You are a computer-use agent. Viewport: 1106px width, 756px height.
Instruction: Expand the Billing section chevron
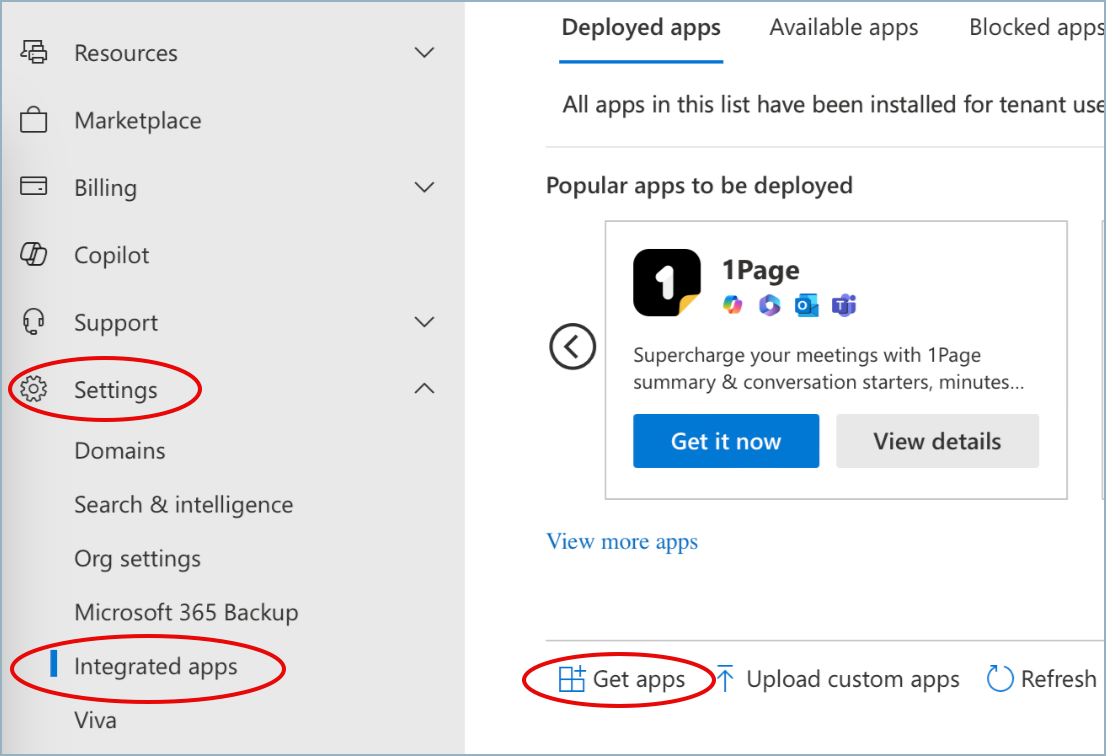425,188
